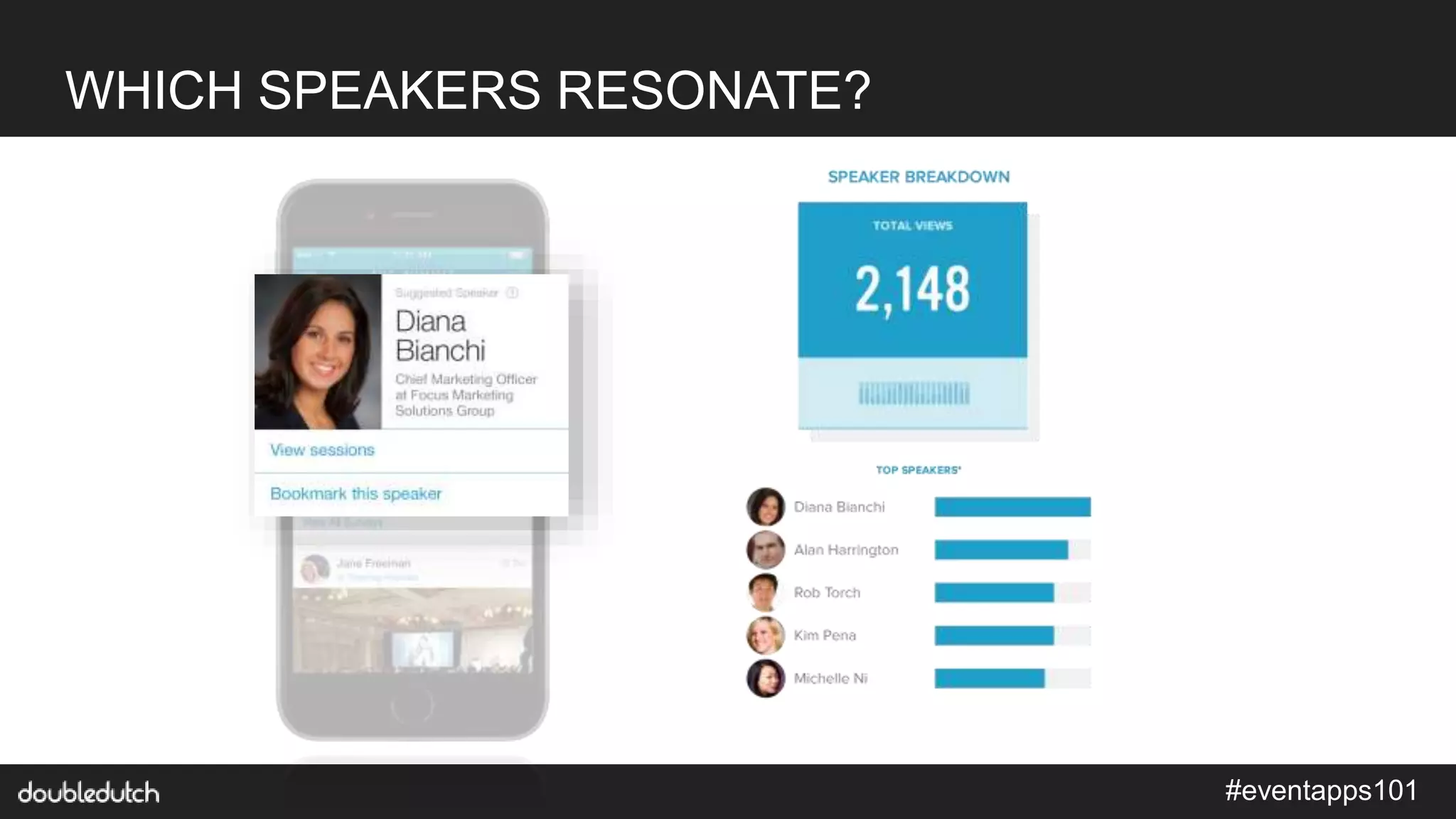
Task: Click the WHICH SPEAKERS RESONATE? title
Action: tap(469, 90)
